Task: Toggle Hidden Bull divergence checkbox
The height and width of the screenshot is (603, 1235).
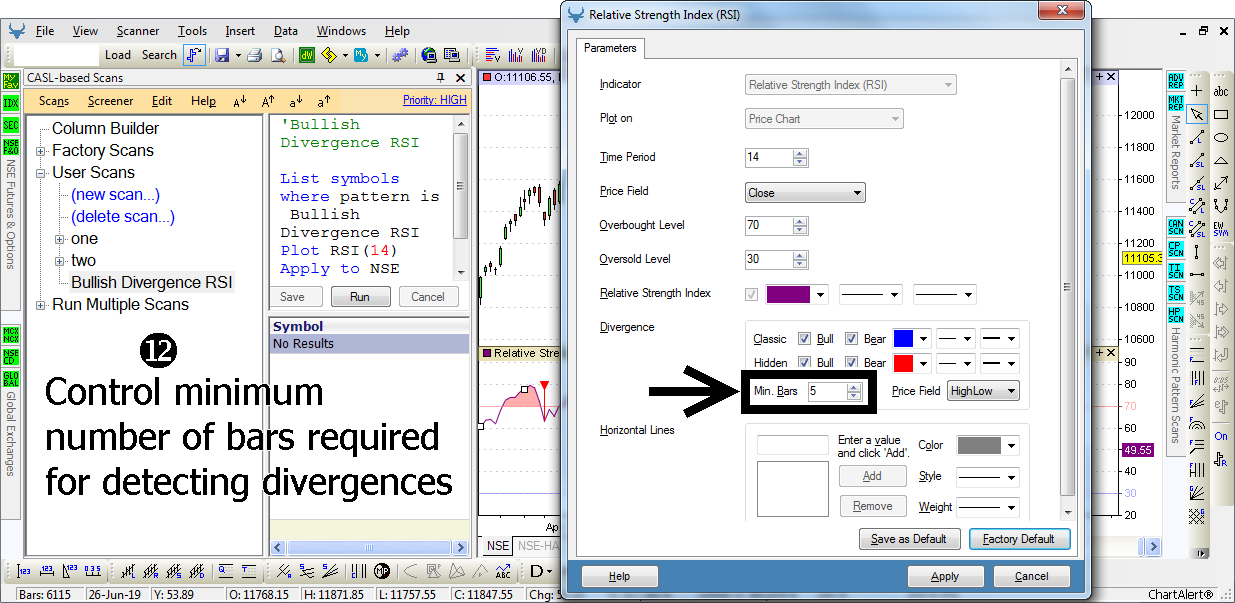Action: pos(805,363)
